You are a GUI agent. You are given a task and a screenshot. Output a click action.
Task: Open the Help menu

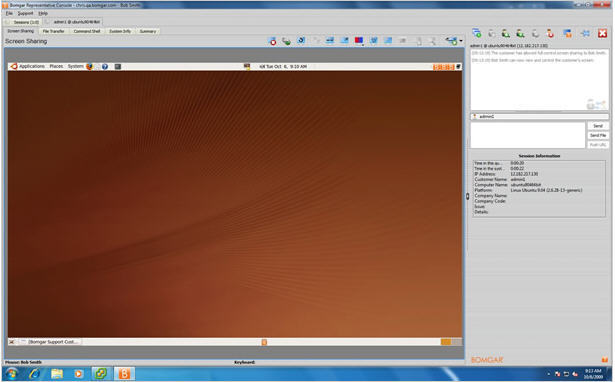[x=43, y=13]
